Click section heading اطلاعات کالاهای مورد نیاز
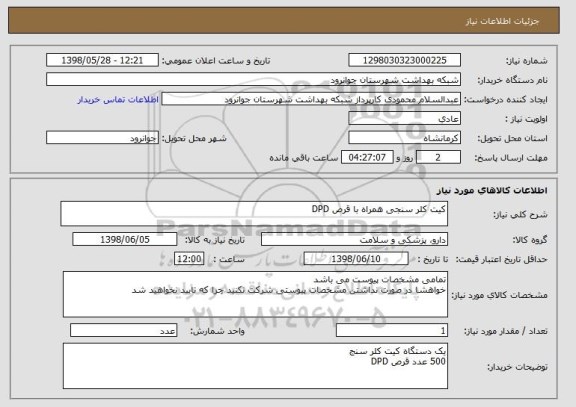Image resolution: width=576 pixels, height=407 pixels. tap(492, 190)
